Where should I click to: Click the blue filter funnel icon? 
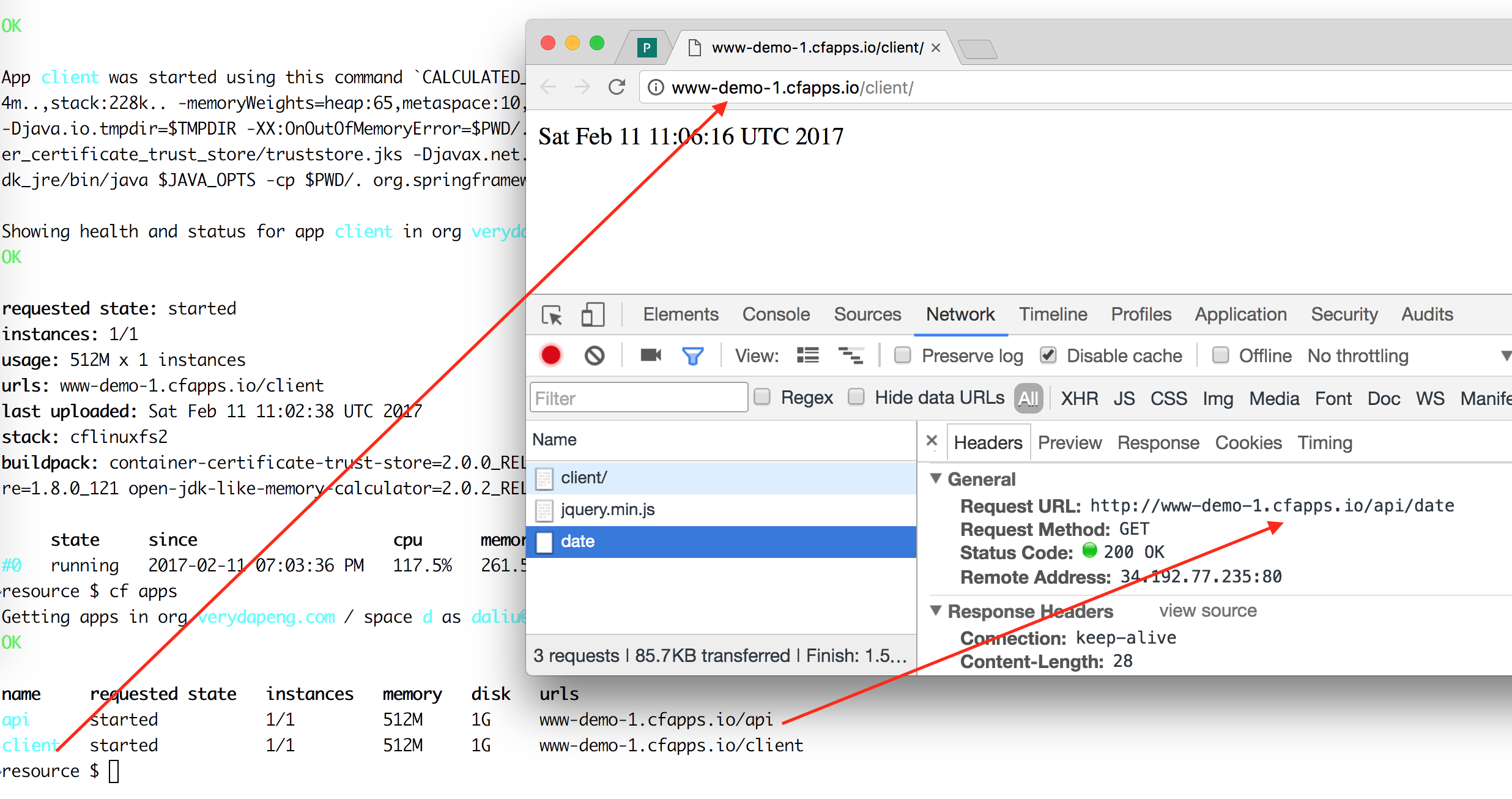pos(692,355)
